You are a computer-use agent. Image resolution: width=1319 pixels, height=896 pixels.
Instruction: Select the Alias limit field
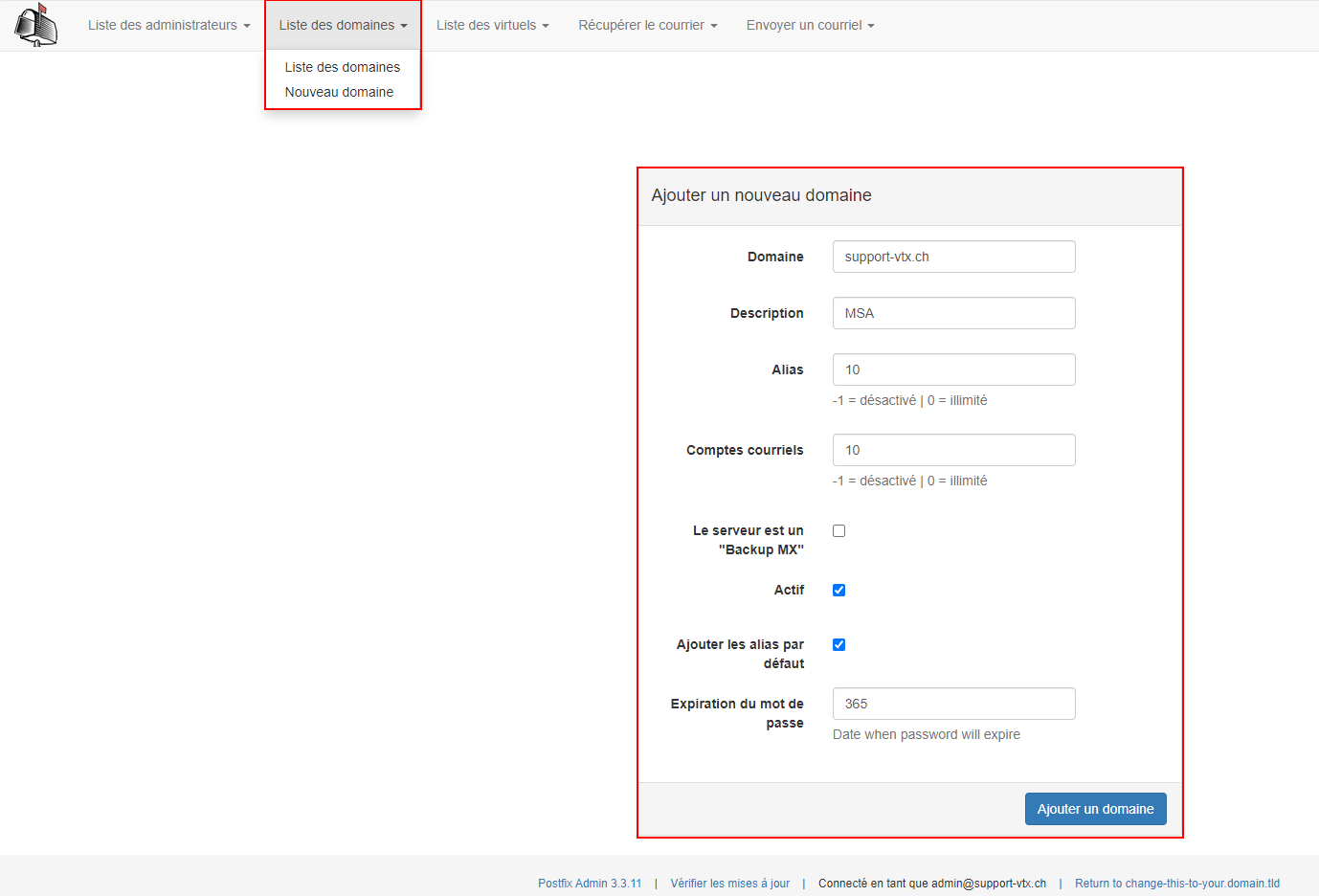click(x=953, y=370)
